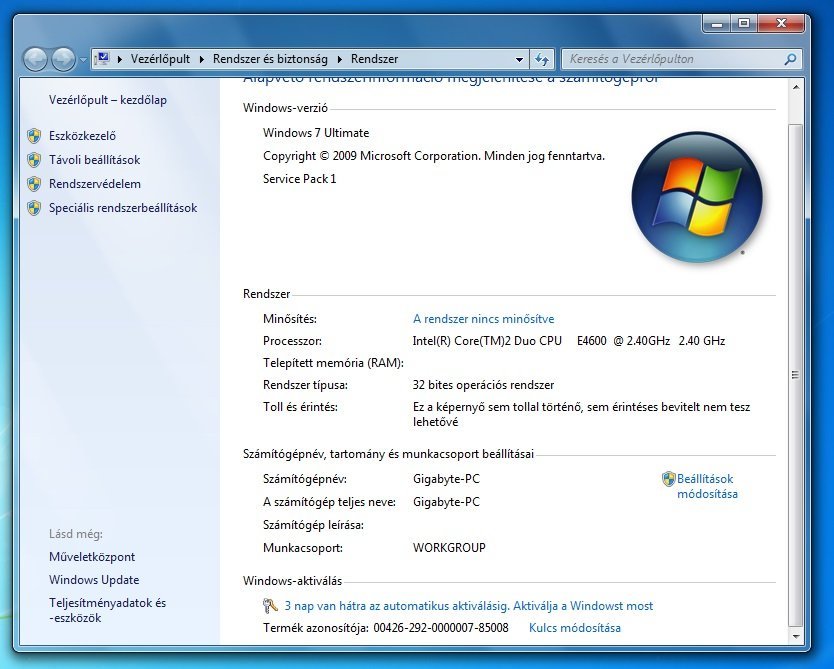The image size is (834, 669).
Task: Click the Forward navigation arrow button
Action: [x=63, y=59]
